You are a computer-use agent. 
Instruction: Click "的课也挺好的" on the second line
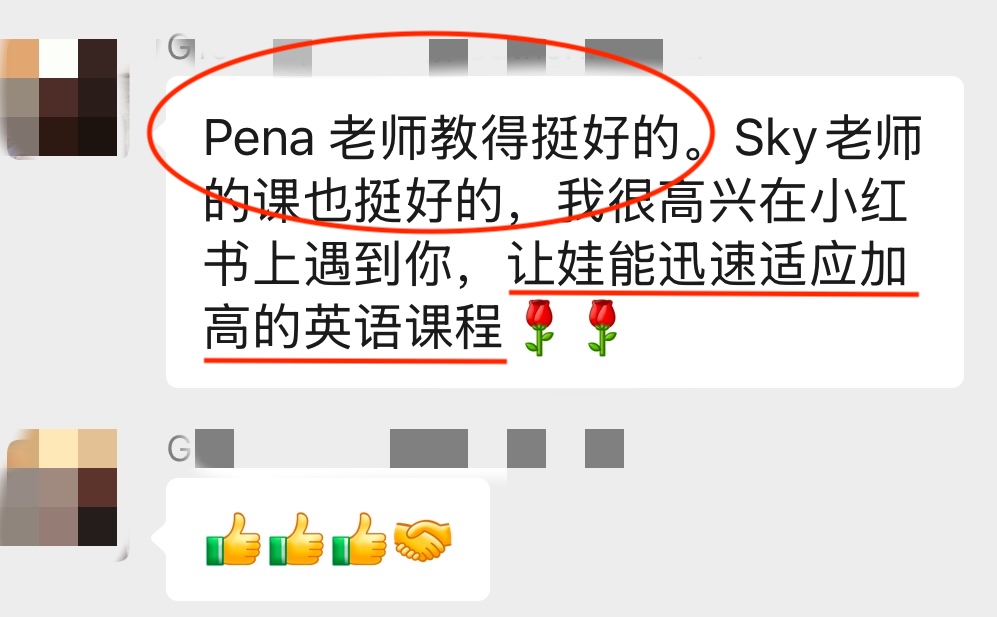pos(354,202)
